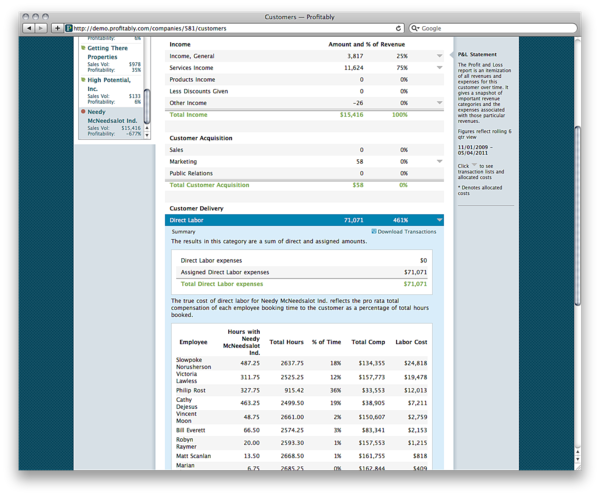Select Getting There Properties customer
This screenshot has width=600, height=496.
[x=108, y=52]
